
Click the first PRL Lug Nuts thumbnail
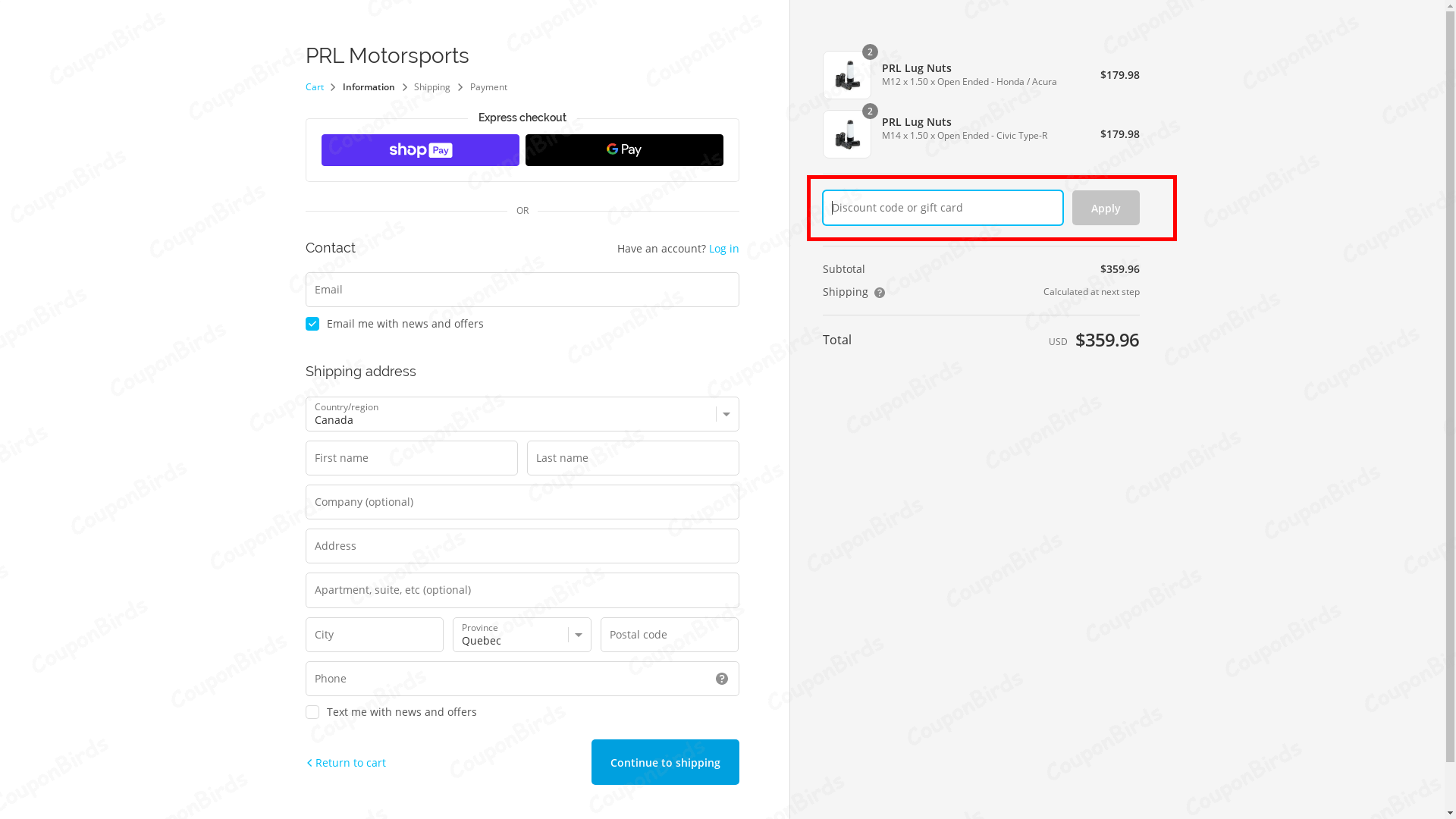tap(846, 75)
